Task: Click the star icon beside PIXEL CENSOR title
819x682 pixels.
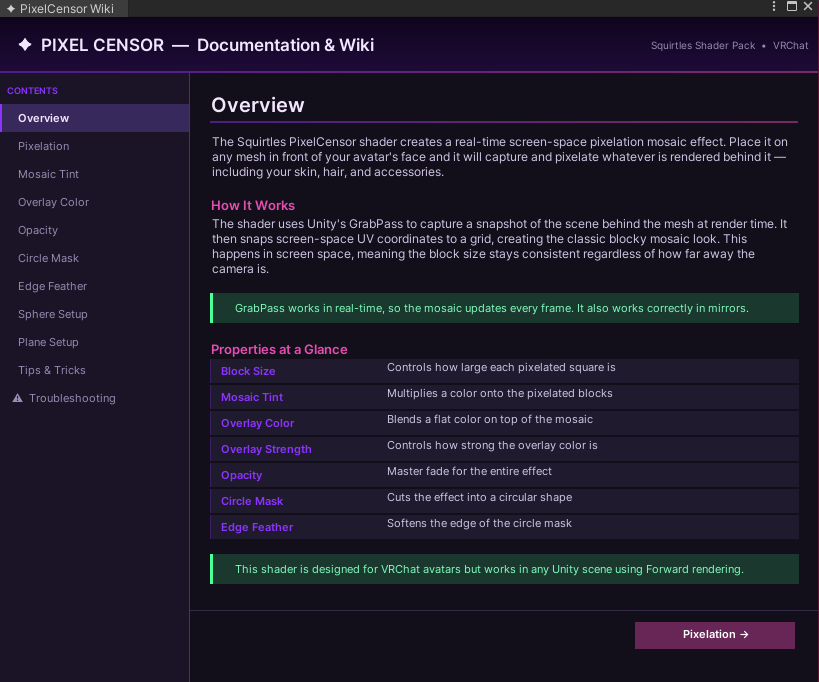Action: 25,45
